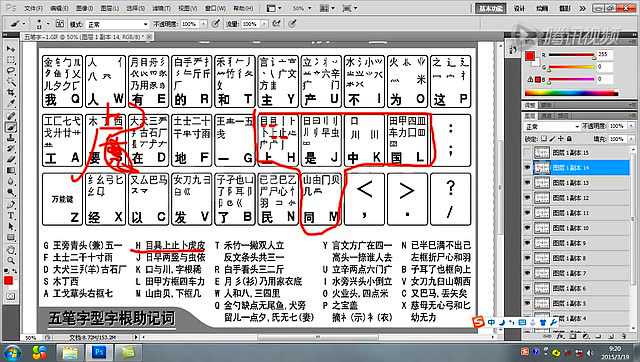
Task: Select the Eyedropper tool
Action: (x=11, y=104)
